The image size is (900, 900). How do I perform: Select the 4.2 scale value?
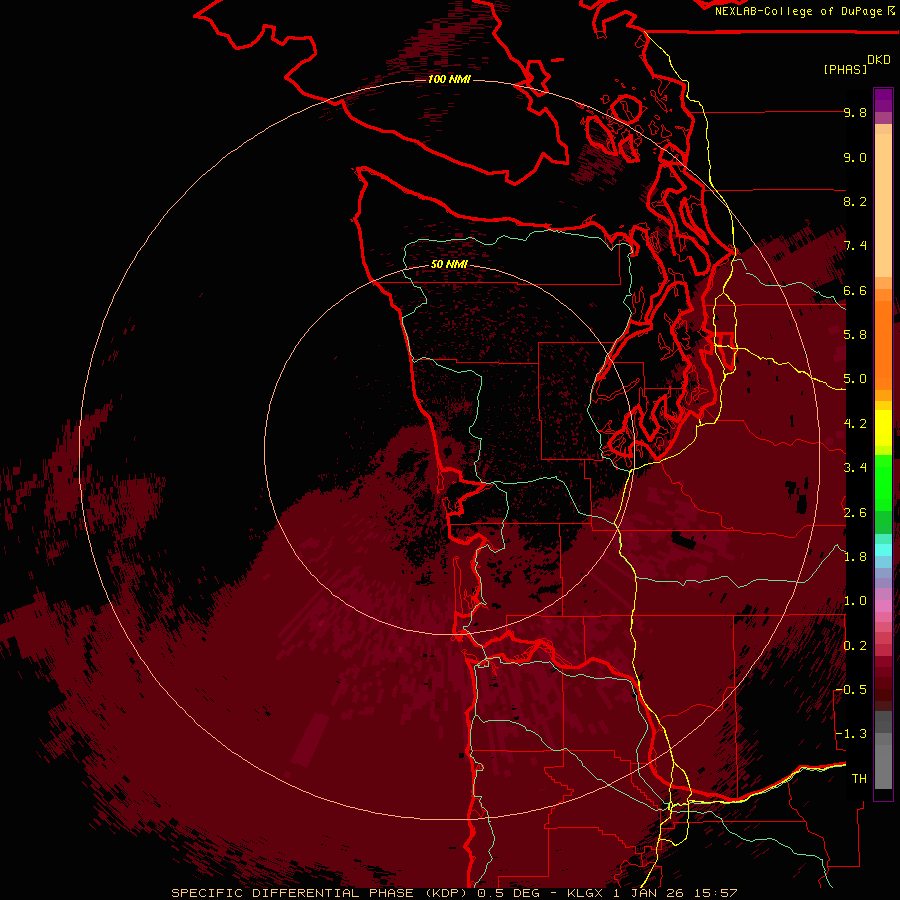click(x=855, y=424)
